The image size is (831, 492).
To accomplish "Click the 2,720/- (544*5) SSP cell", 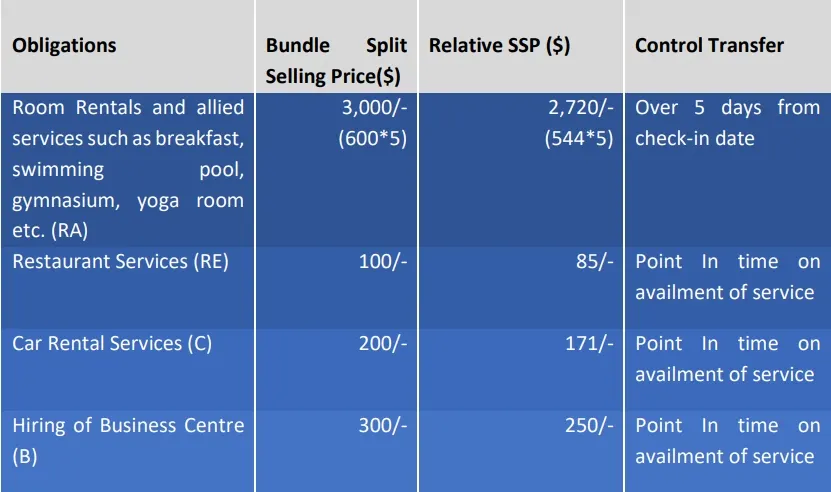I will click(x=579, y=122).
